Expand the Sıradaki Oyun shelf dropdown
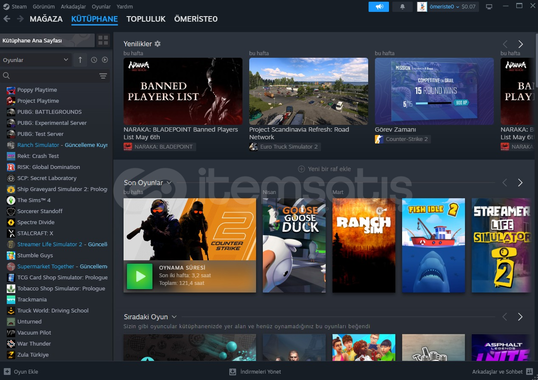The image size is (538, 380). point(174,317)
